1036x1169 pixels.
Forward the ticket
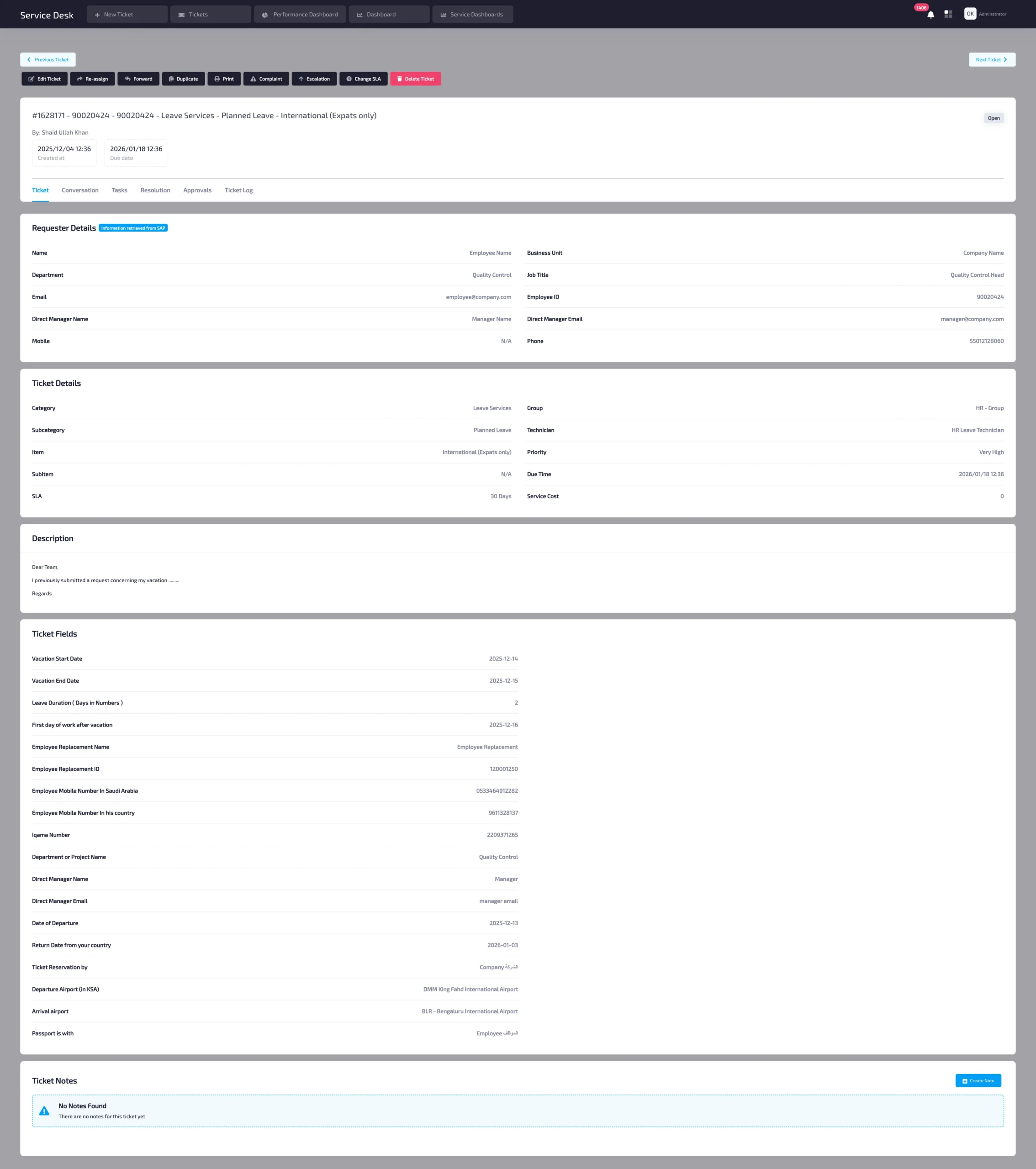[x=138, y=79]
